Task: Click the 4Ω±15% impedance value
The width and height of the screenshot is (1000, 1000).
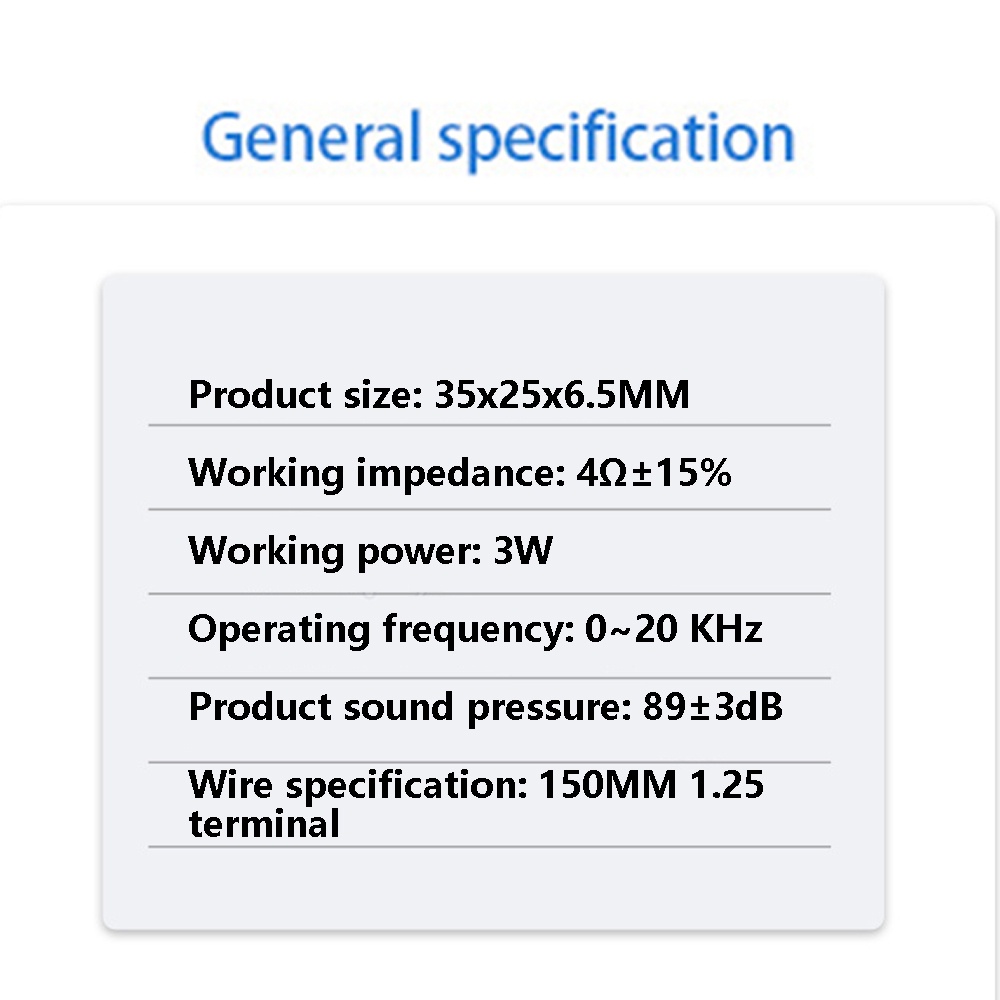Action: click(x=654, y=473)
